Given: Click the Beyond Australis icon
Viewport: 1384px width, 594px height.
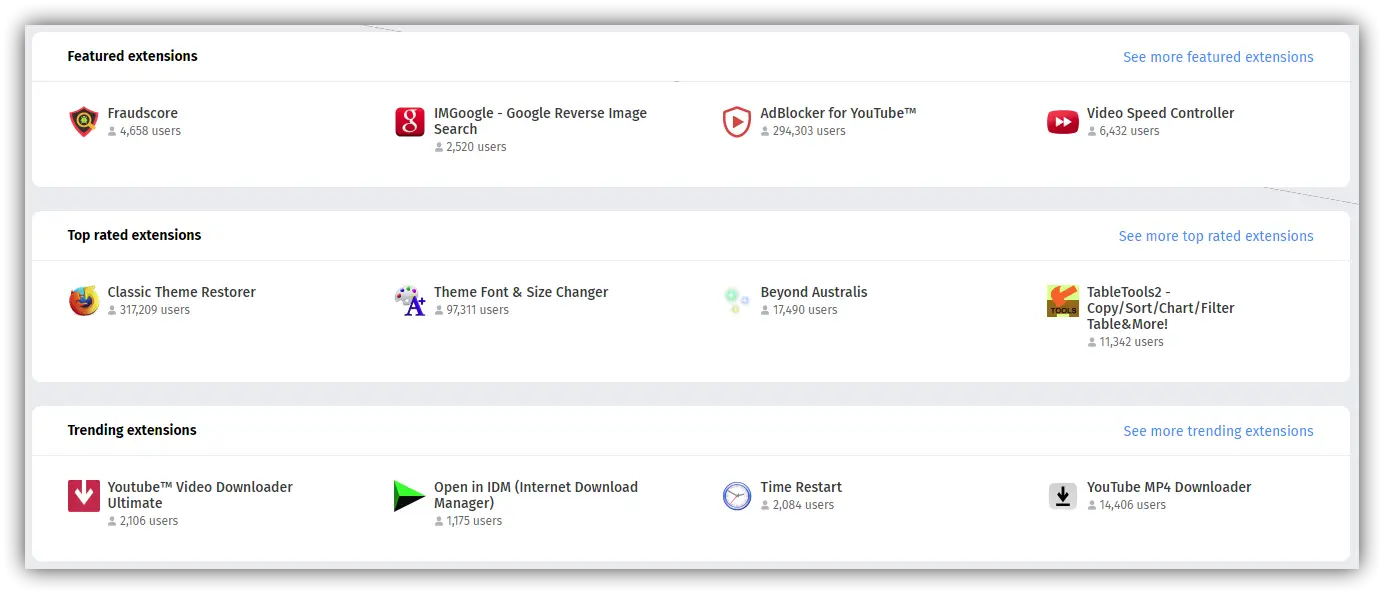Looking at the screenshot, I should (x=736, y=301).
